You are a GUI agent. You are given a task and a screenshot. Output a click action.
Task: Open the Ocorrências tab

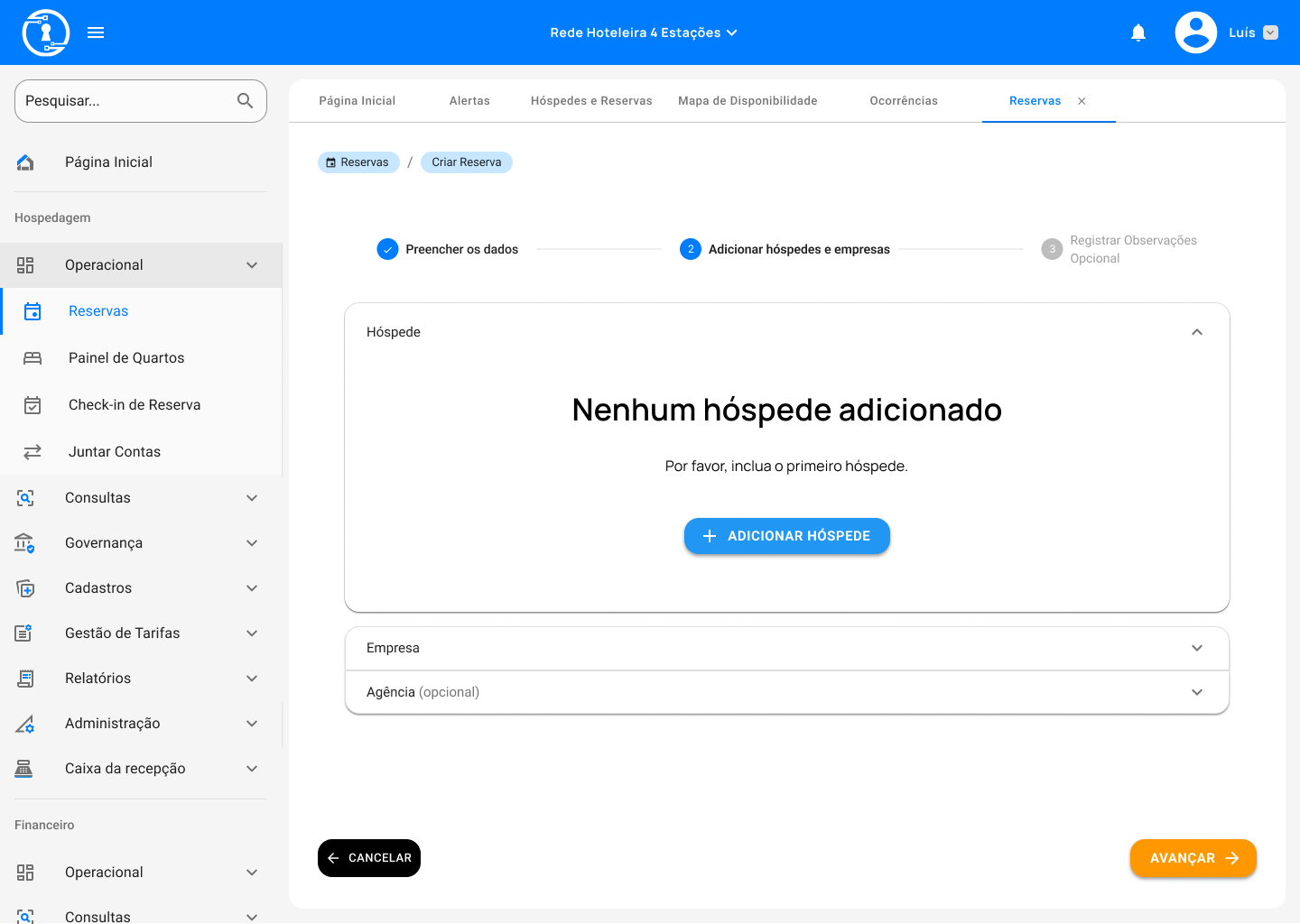pos(903,101)
